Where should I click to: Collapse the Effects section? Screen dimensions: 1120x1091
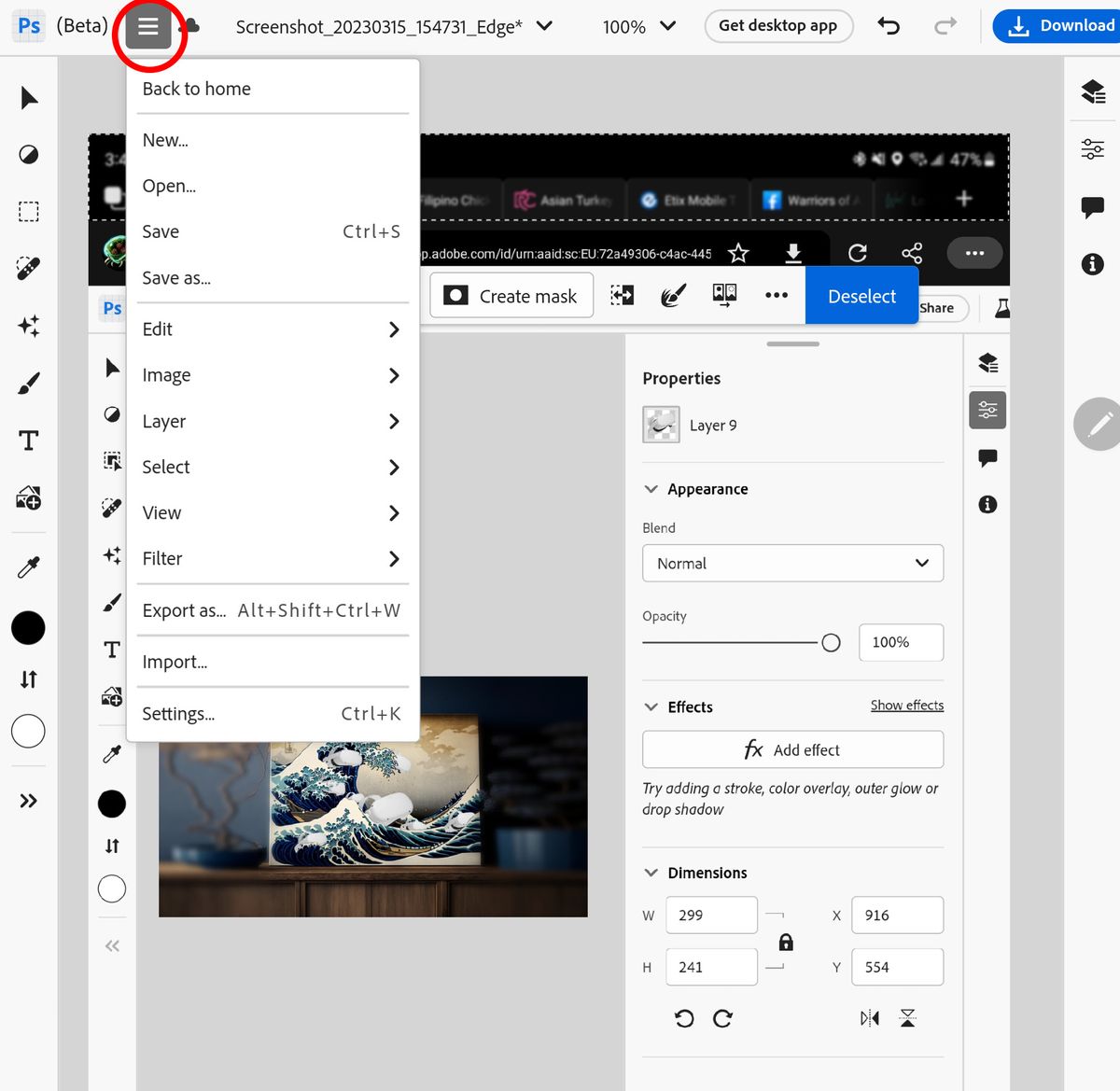(651, 707)
